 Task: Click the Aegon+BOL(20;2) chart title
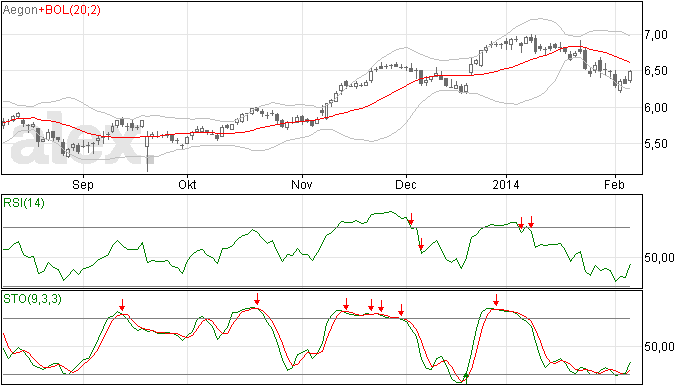52,10
